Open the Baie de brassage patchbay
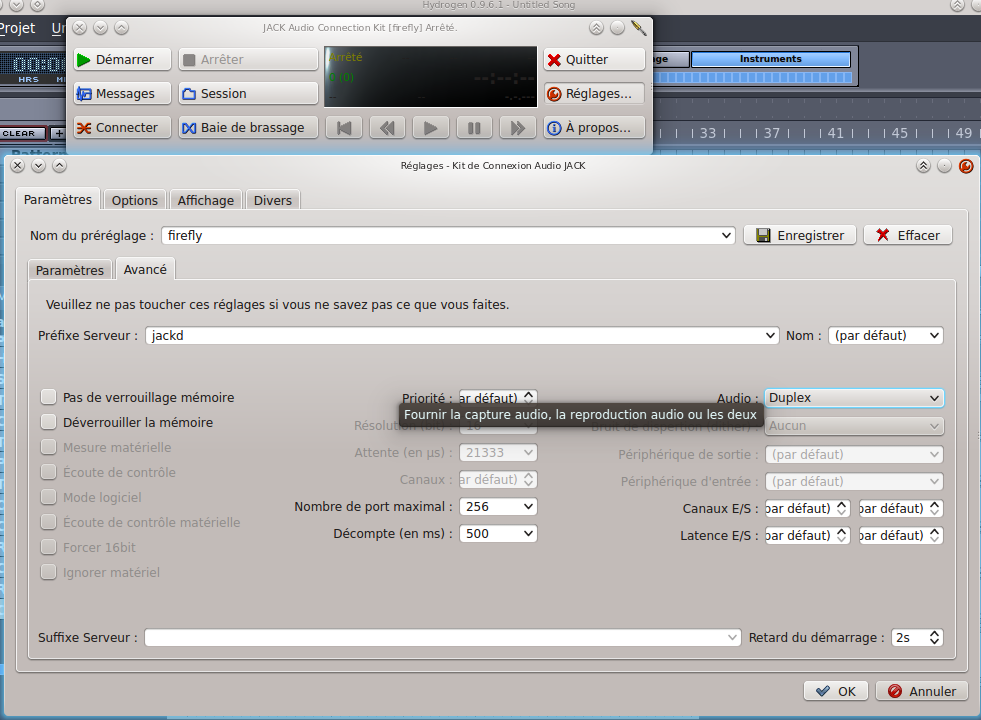The height and width of the screenshot is (720, 981). click(x=248, y=127)
